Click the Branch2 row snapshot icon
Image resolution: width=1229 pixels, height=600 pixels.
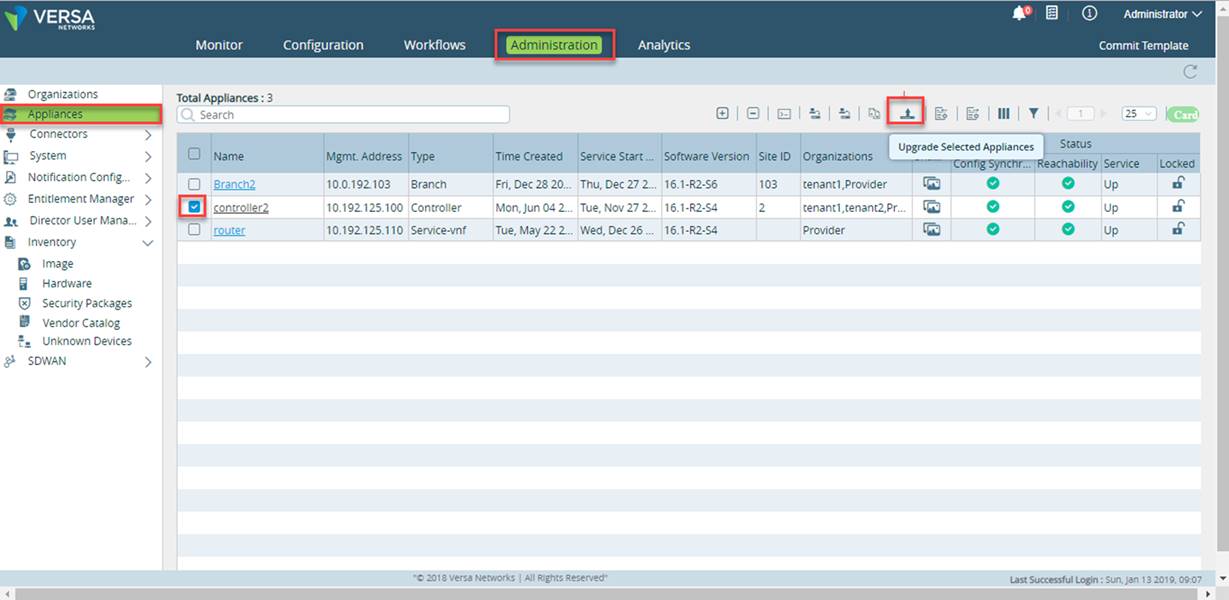click(x=932, y=184)
